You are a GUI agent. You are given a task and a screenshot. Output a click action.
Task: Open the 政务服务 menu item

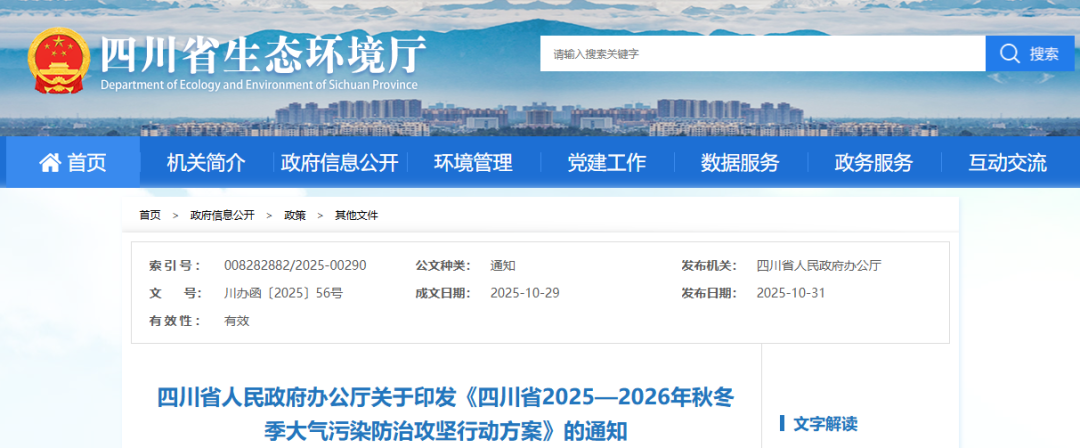[x=874, y=163]
